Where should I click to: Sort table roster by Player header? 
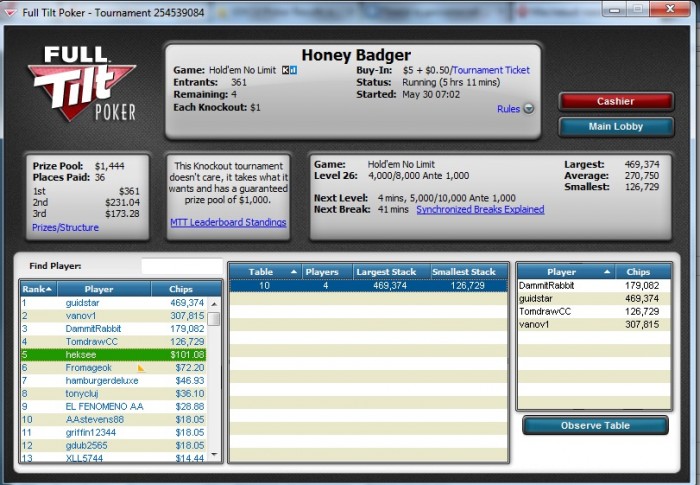coord(566,272)
